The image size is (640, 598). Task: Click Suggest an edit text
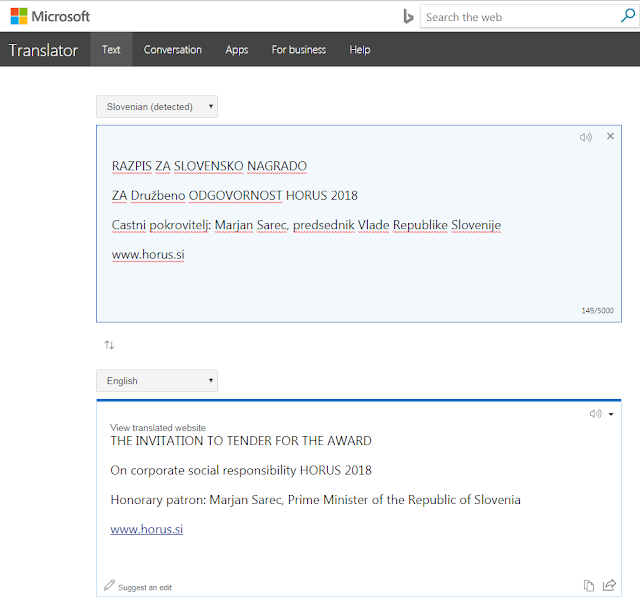pyautogui.click(x=145, y=587)
